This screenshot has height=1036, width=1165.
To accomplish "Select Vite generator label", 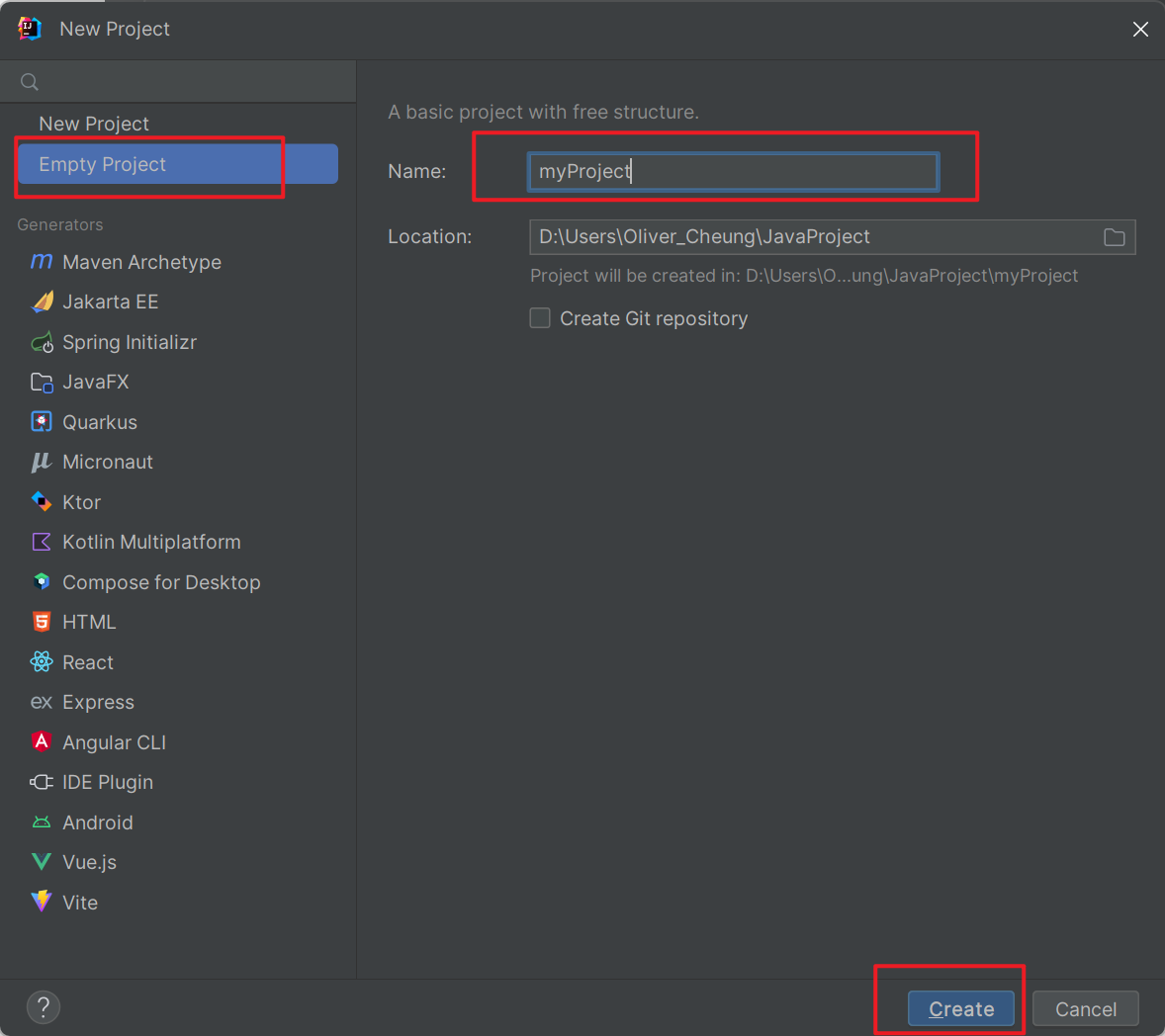I will click(x=80, y=903).
